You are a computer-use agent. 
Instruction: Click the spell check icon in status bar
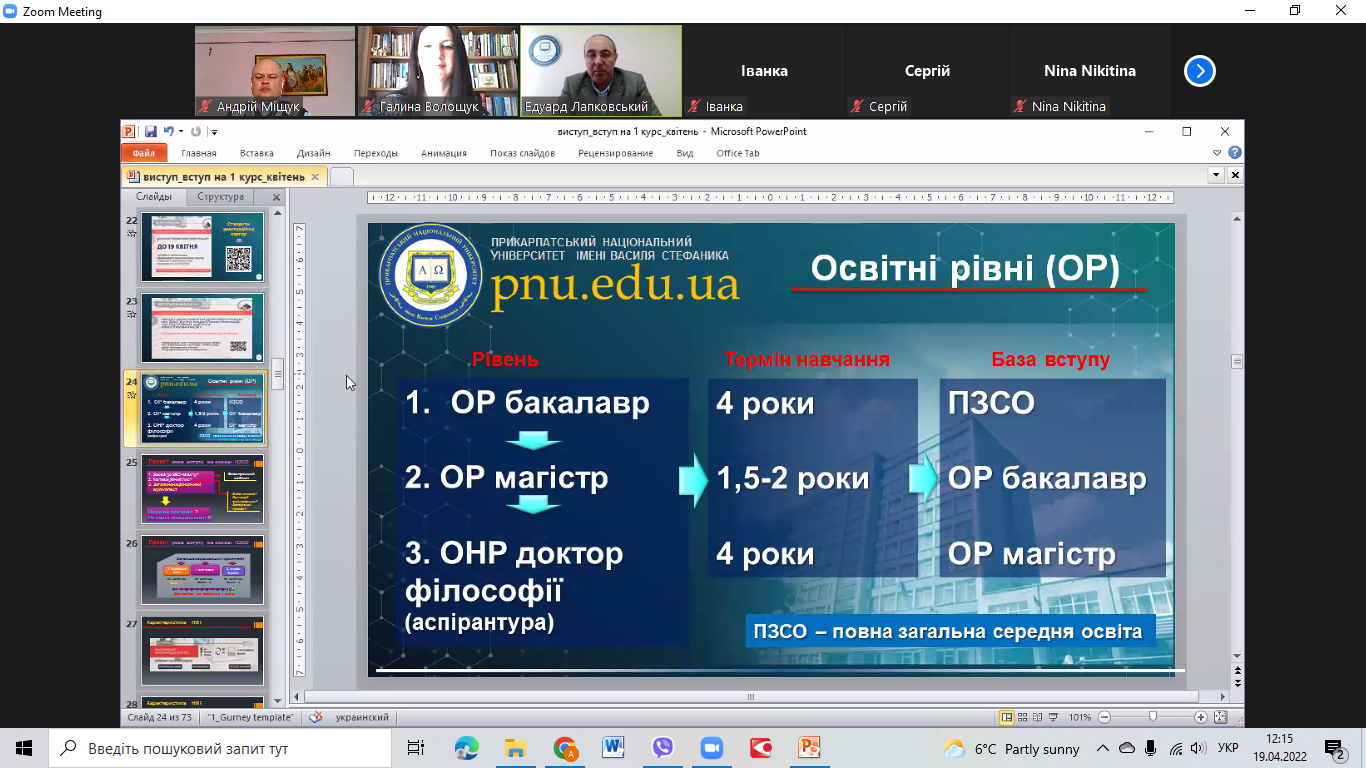pyautogui.click(x=316, y=717)
